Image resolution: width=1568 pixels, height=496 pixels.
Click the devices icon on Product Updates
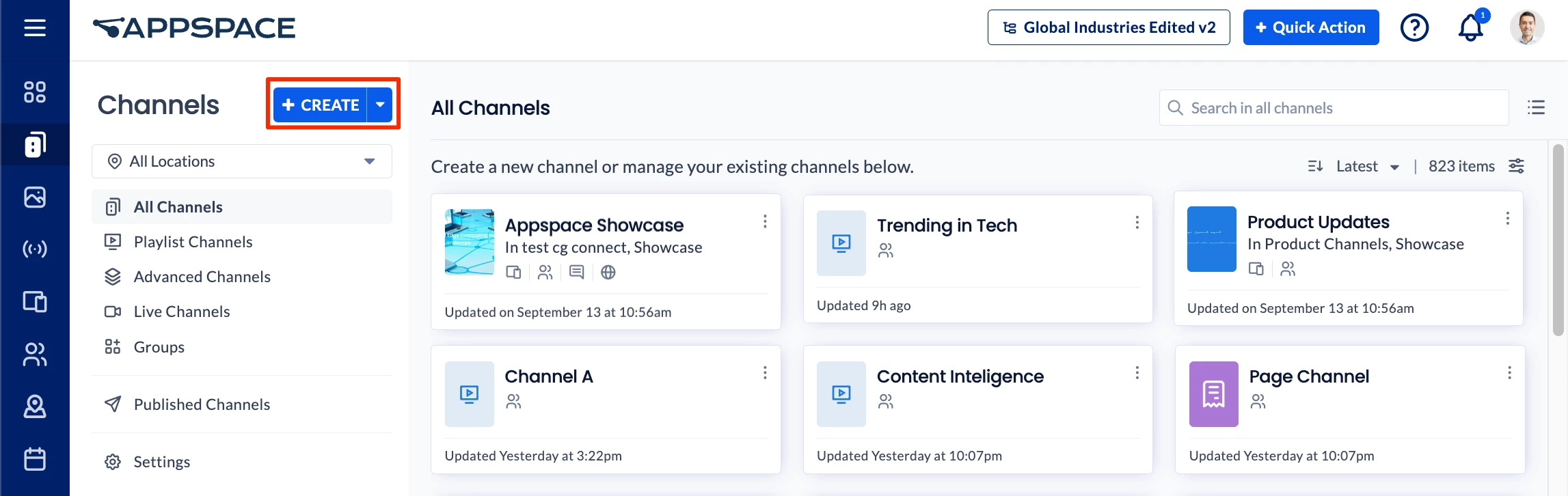(1256, 269)
